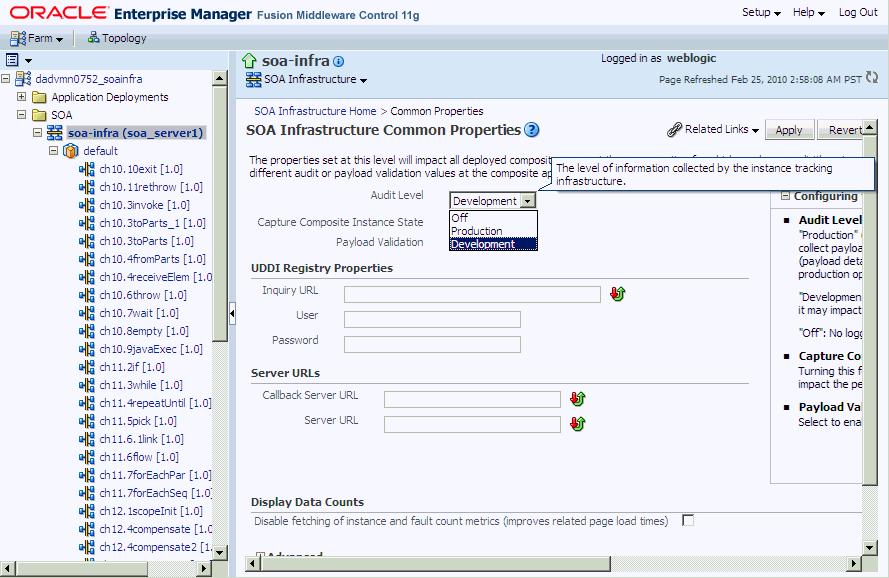The height and width of the screenshot is (578, 889).
Task: Click the SOA Infrastructure menu icon
Action: point(253,79)
